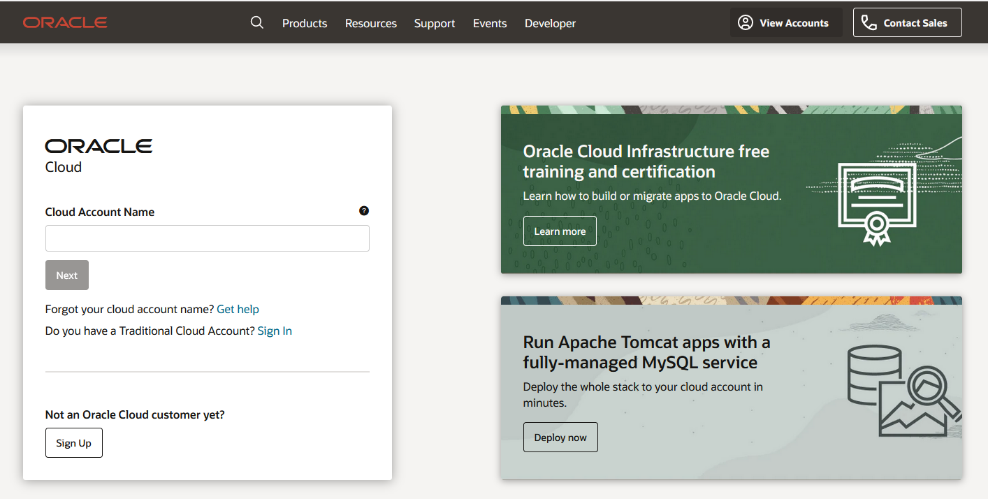Follow the Get help link

(x=238, y=309)
